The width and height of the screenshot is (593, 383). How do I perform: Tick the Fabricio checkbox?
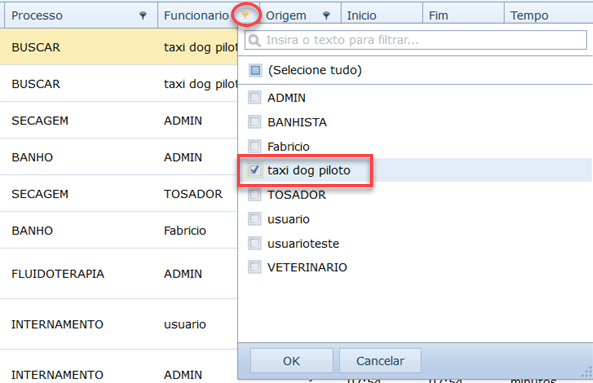(x=255, y=146)
